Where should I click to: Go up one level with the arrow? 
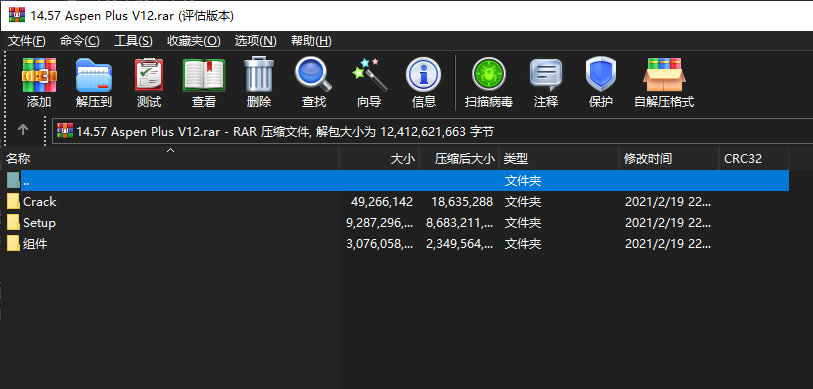23,130
